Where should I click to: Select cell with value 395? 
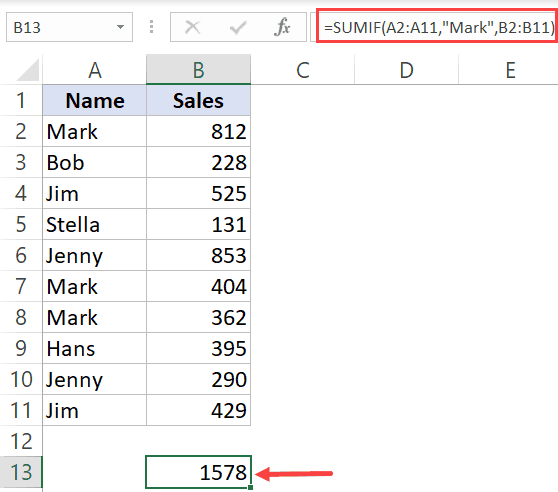[198, 348]
